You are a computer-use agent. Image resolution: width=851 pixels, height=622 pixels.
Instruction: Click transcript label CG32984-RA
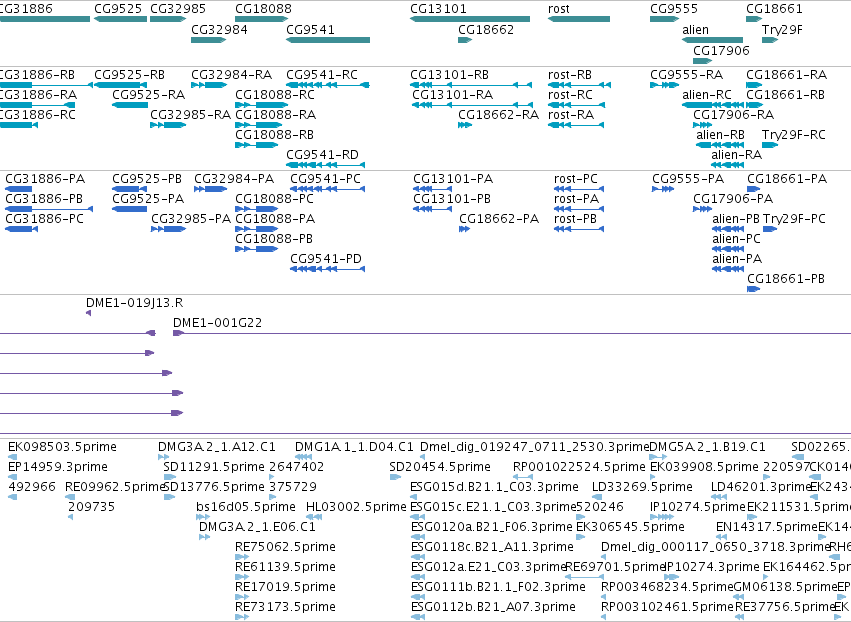click(232, 75)
